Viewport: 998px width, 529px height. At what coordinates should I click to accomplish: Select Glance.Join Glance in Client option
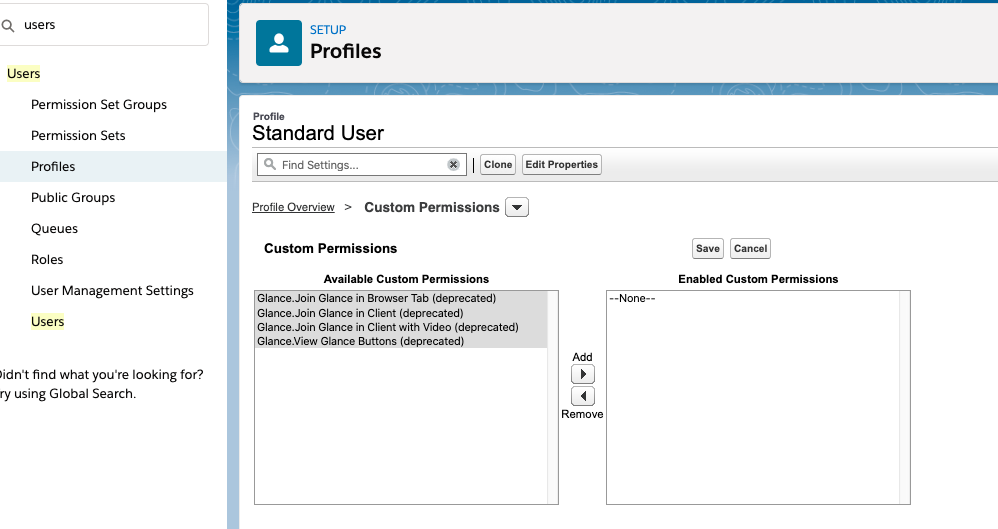pos(360,313)
